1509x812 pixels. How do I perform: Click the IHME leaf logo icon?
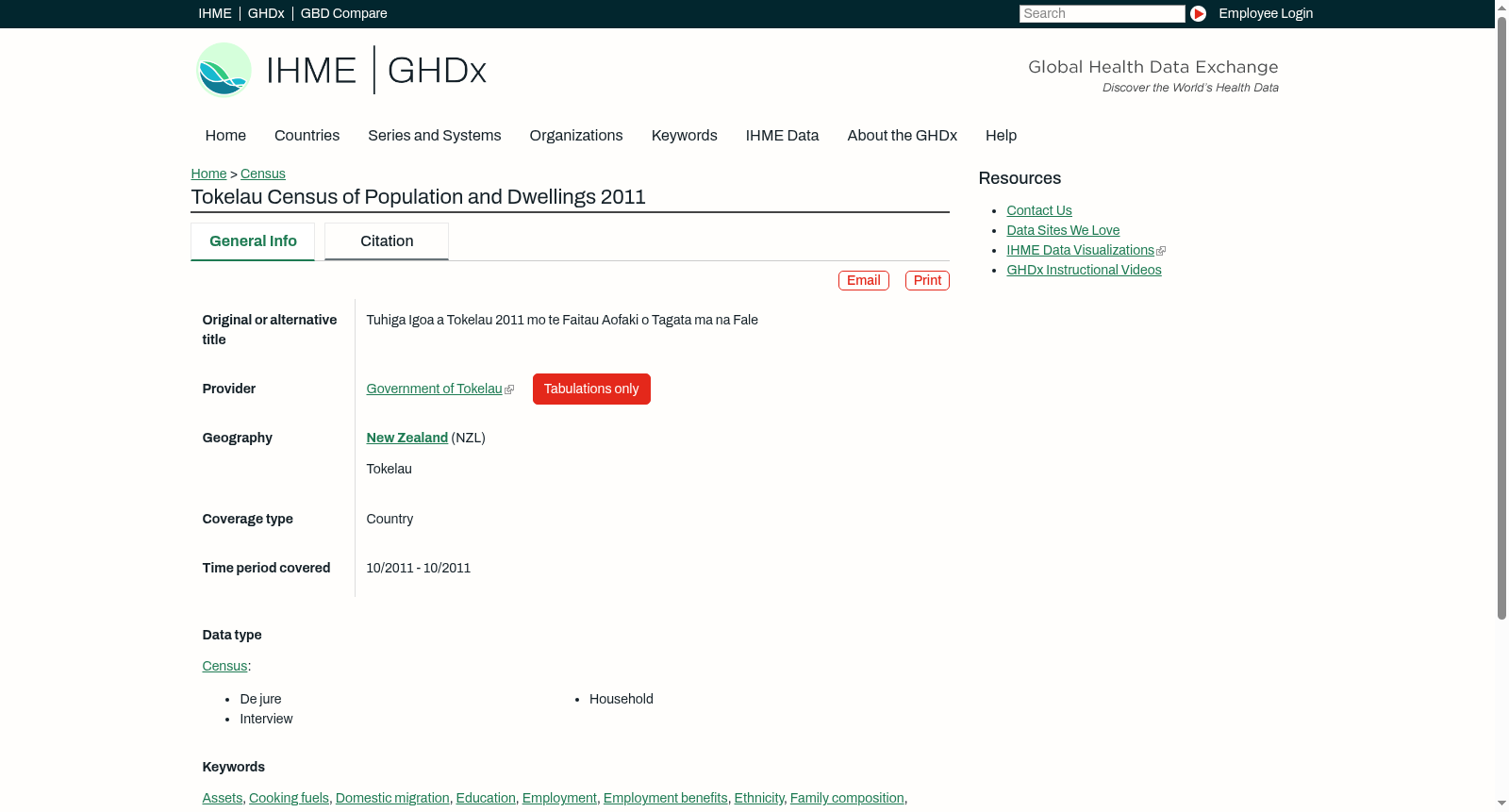[x=224, y=70]
